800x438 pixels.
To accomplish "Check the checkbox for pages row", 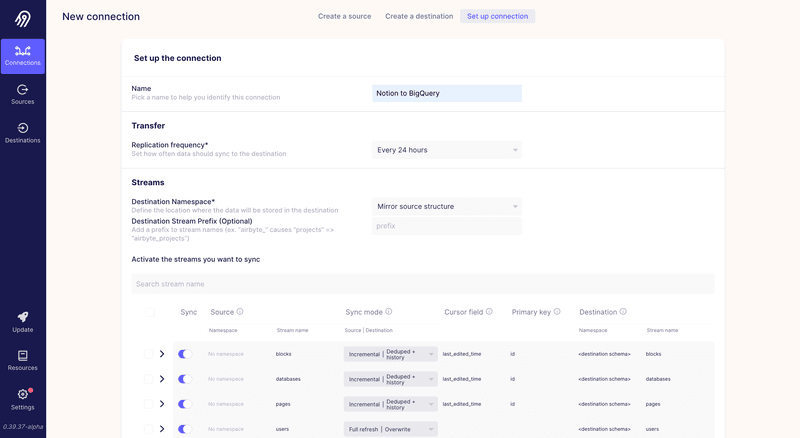I will (148, 404).
